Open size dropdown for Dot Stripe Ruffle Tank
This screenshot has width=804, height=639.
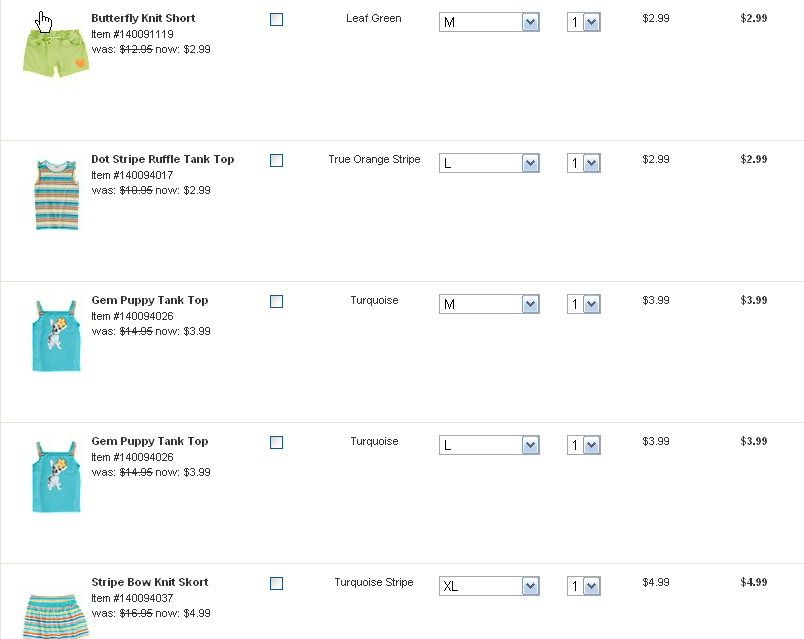click(489, 163)
